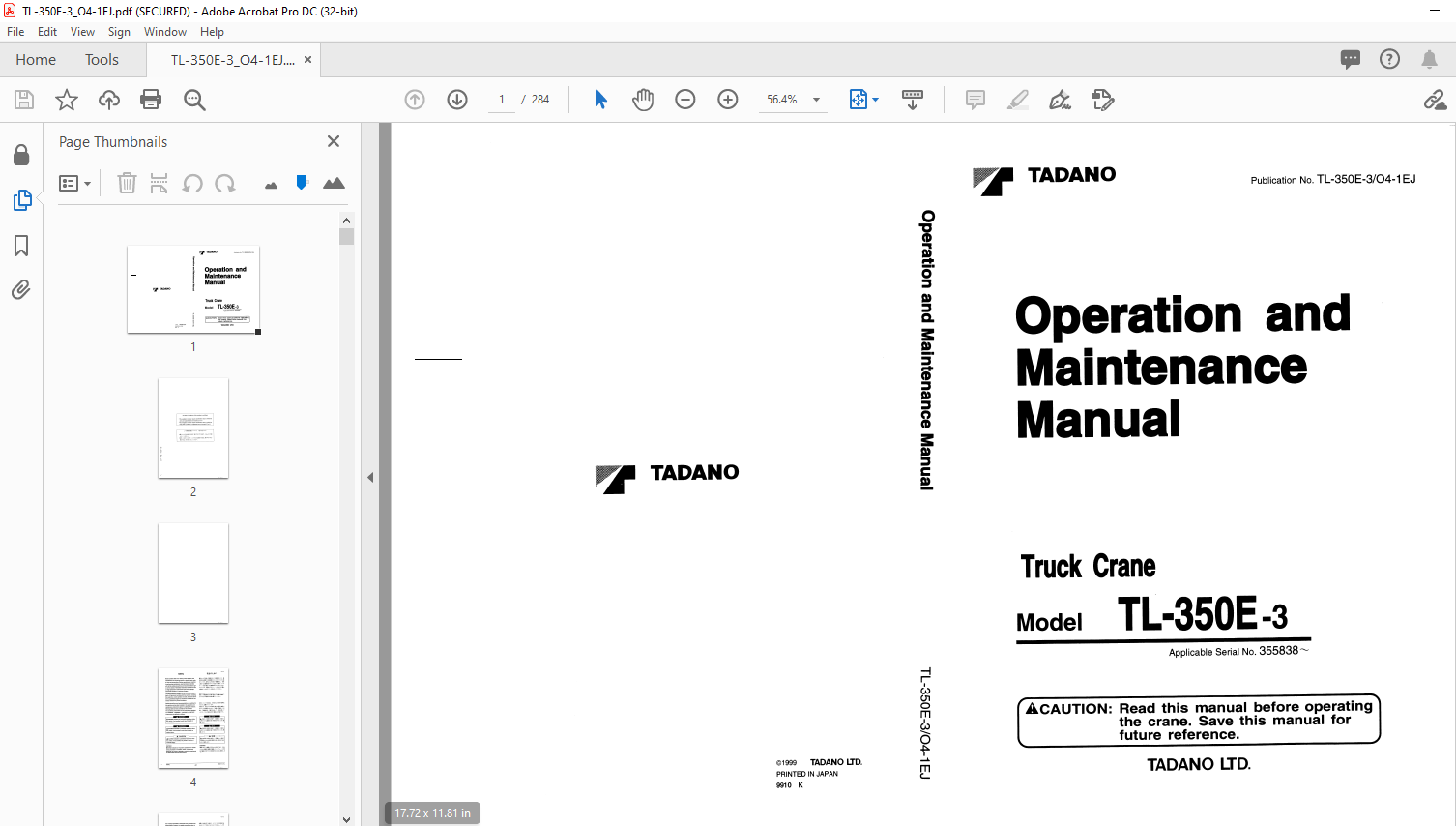
Task: Open the View menu
Action: pyautogui.click(x=83, y=32)
